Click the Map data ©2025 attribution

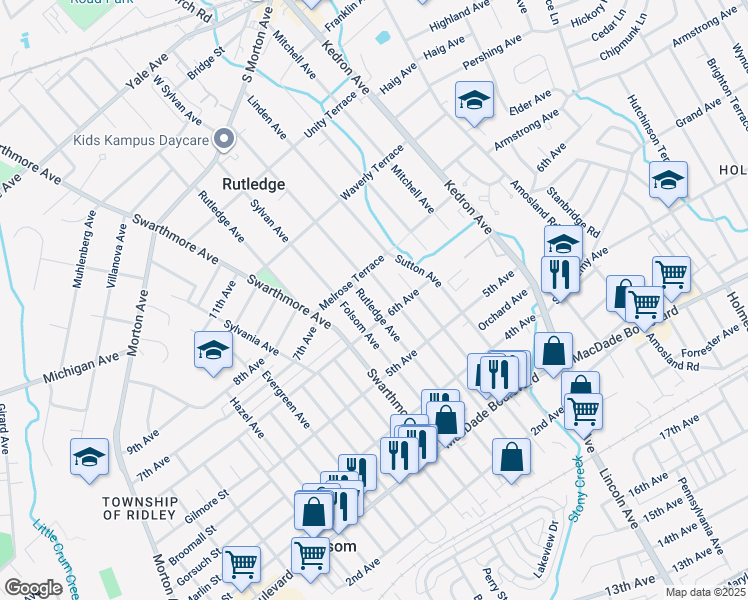pyautogui.click(x=706, y=593)
